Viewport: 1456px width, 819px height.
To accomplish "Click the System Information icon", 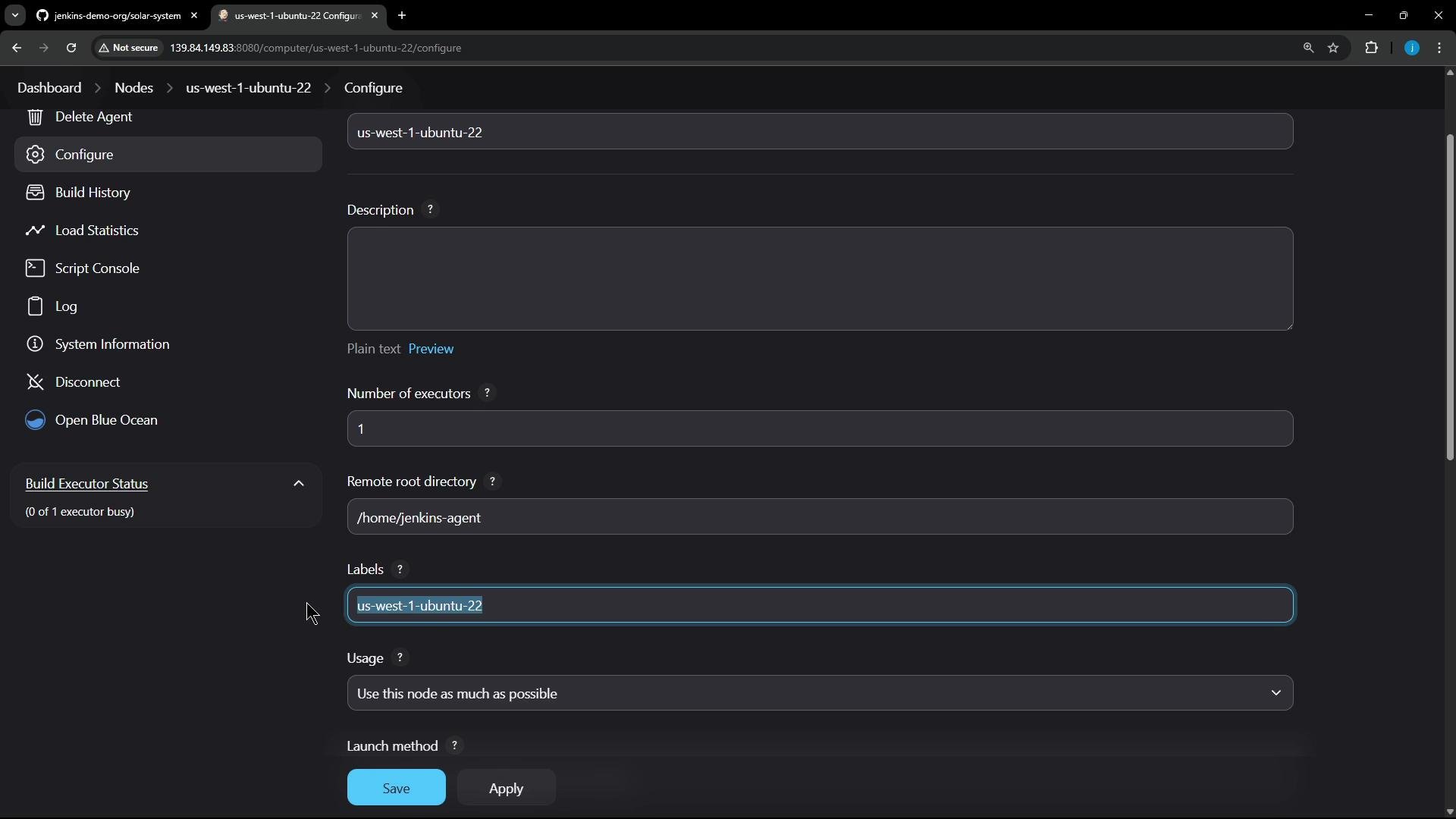I will (35, 344).
